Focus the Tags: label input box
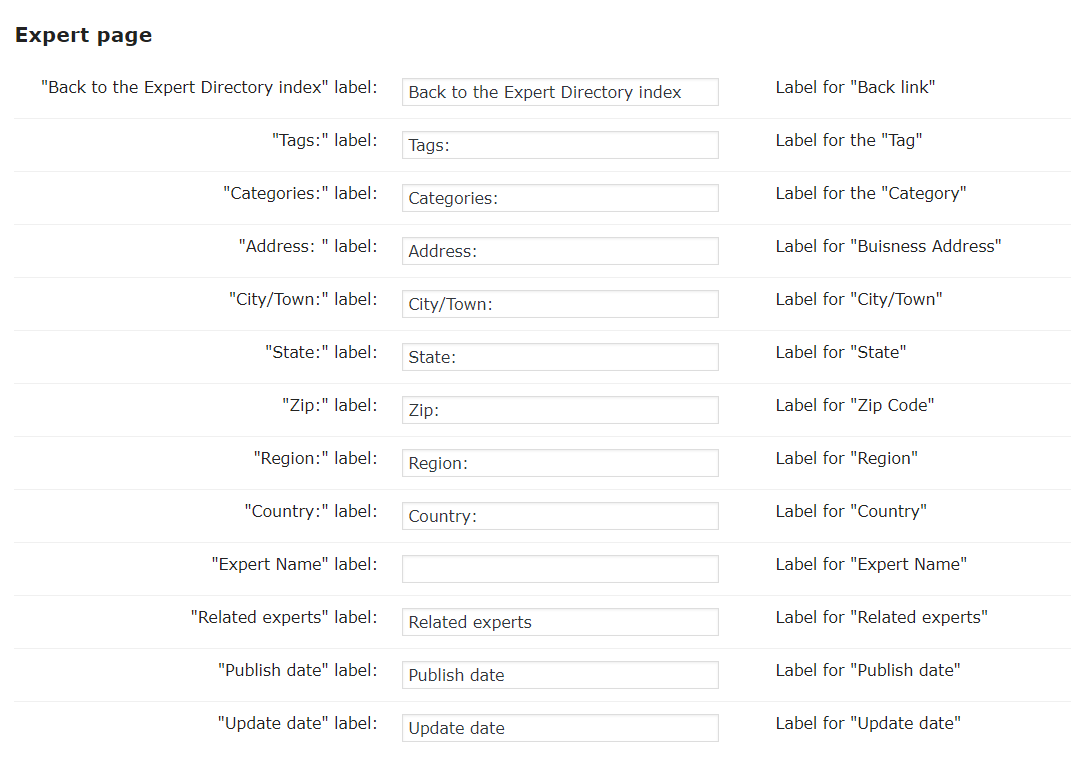The width and height of the screenshot is (1071, 773). pyautogui.click(x=560, y=145)
